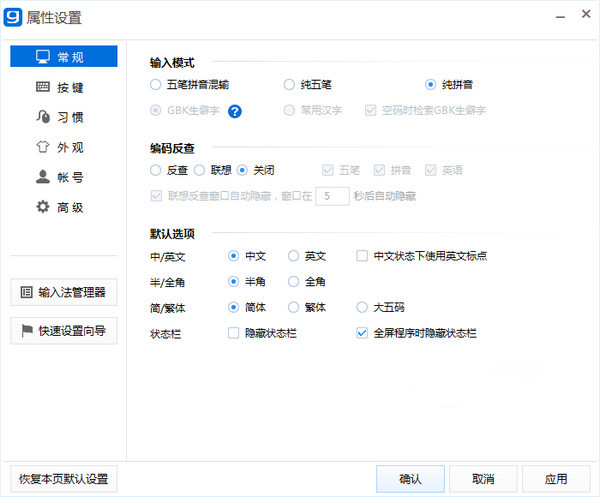Click the blue question mark help icon
This screenshot has width=600, height=497.
click(235, 111)
